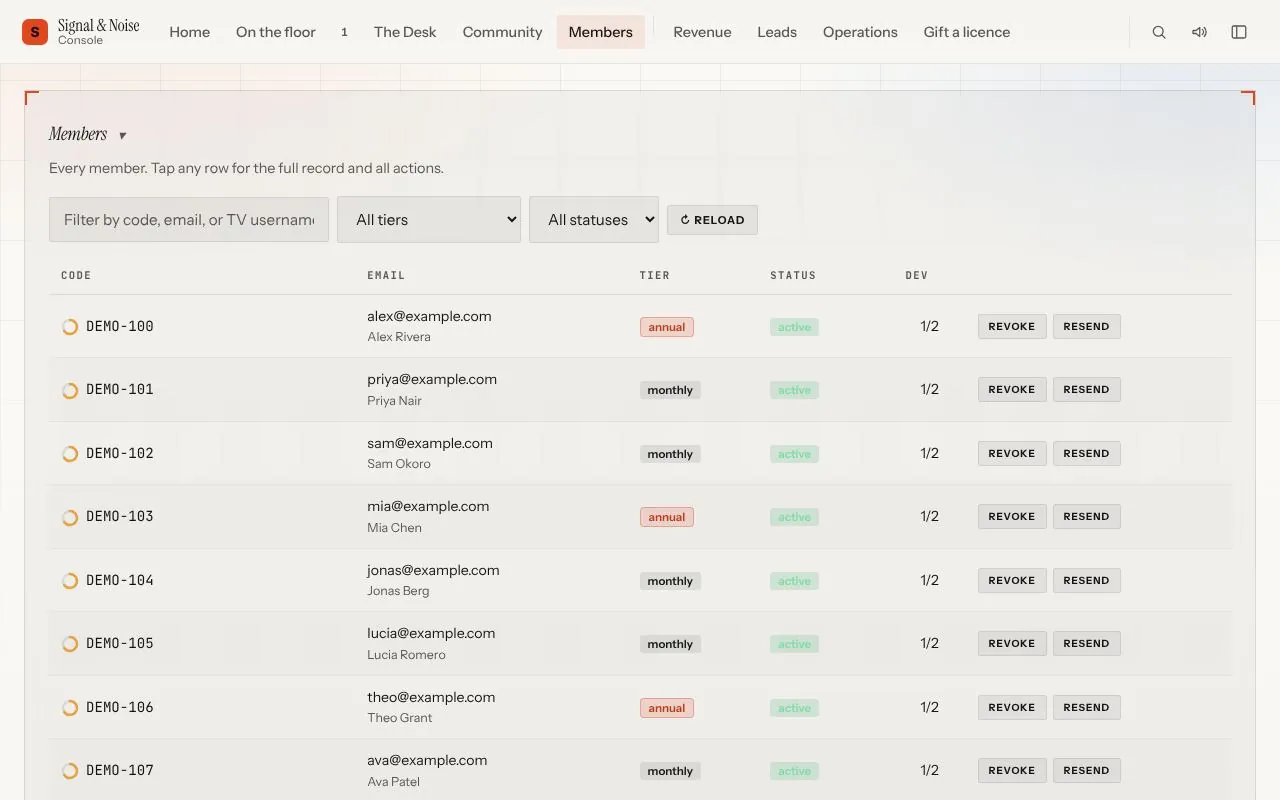This screenshot has height=800, width=1280.
Task: Open the Community tab
Action: point(502,32)
